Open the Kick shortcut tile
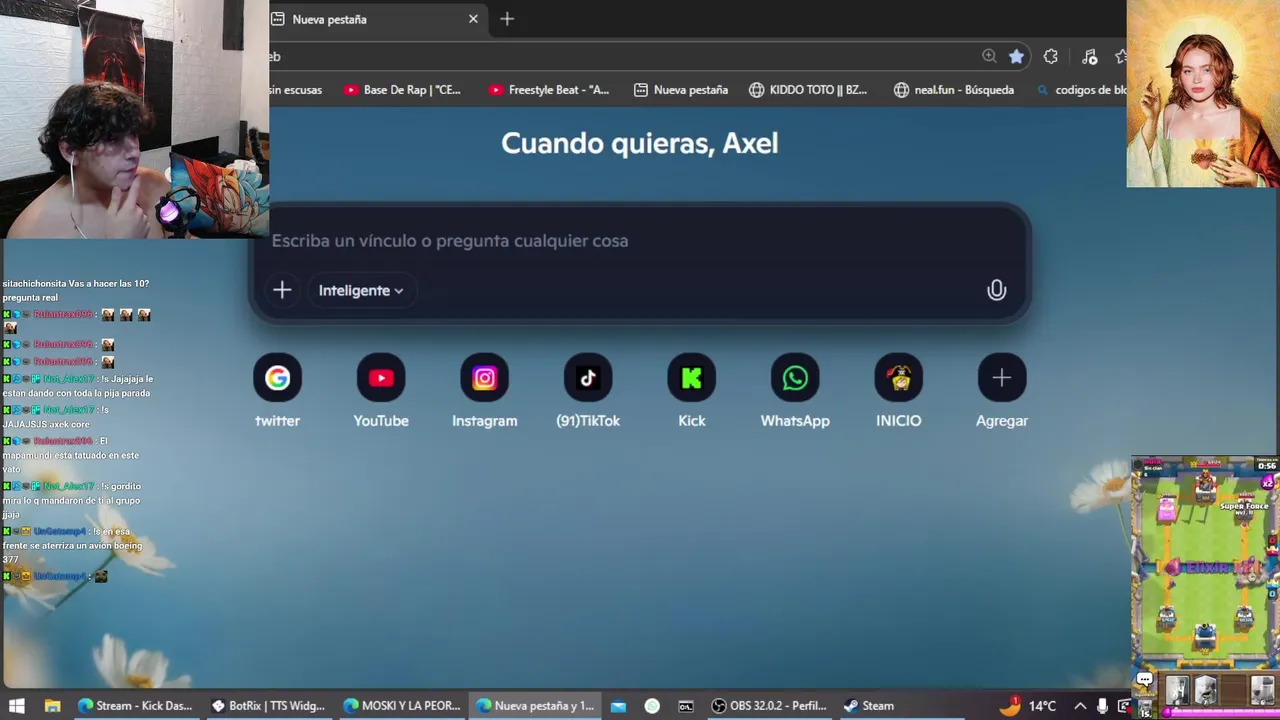Viewport: 1280px width, 720px height. click(692, 391)
